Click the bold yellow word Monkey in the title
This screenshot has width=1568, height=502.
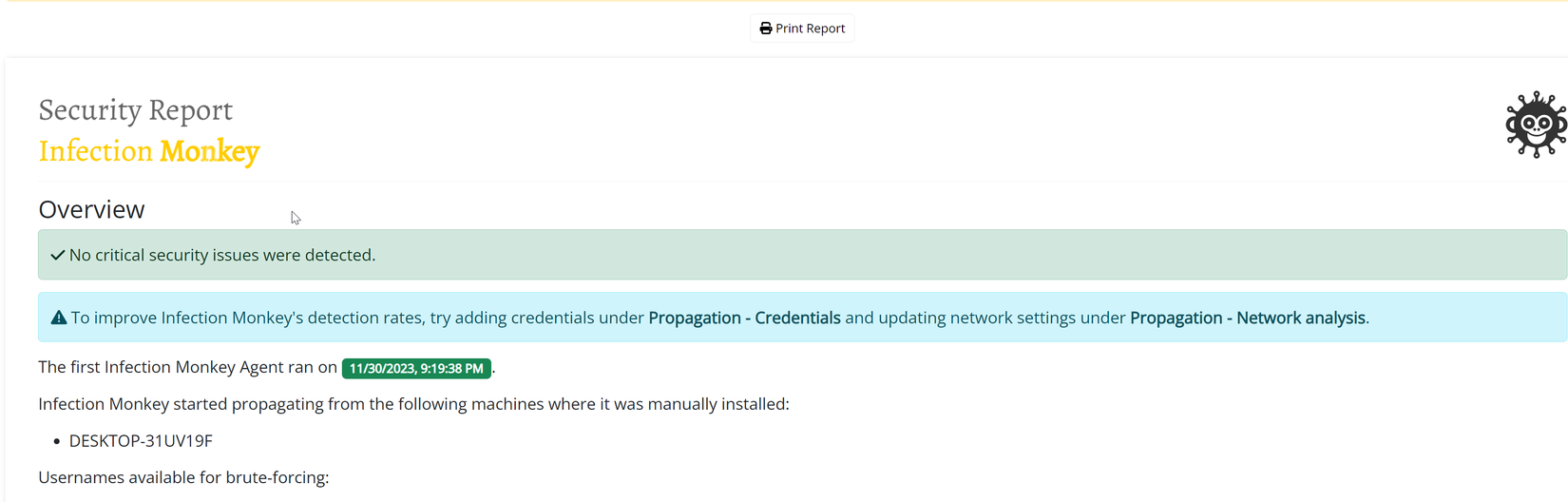pos(209,151)
